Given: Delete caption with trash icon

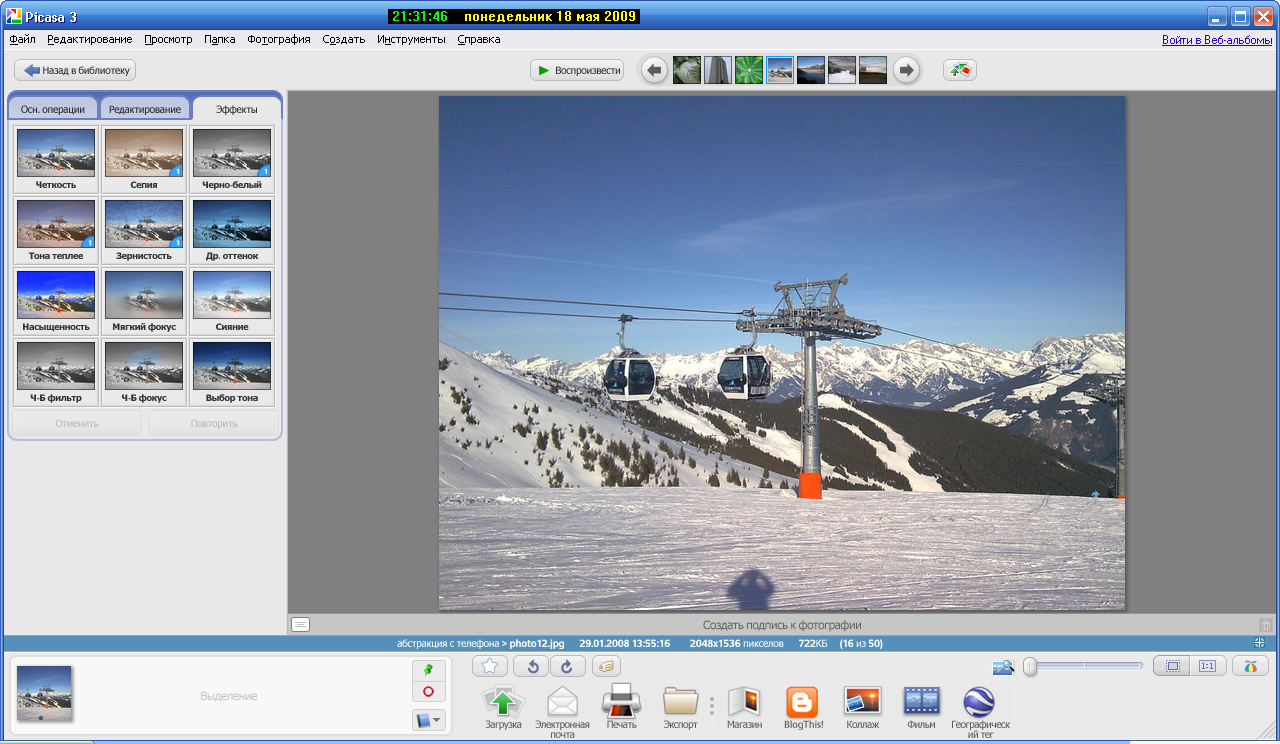Looking at the screenshot, I should click(1265, 624).
